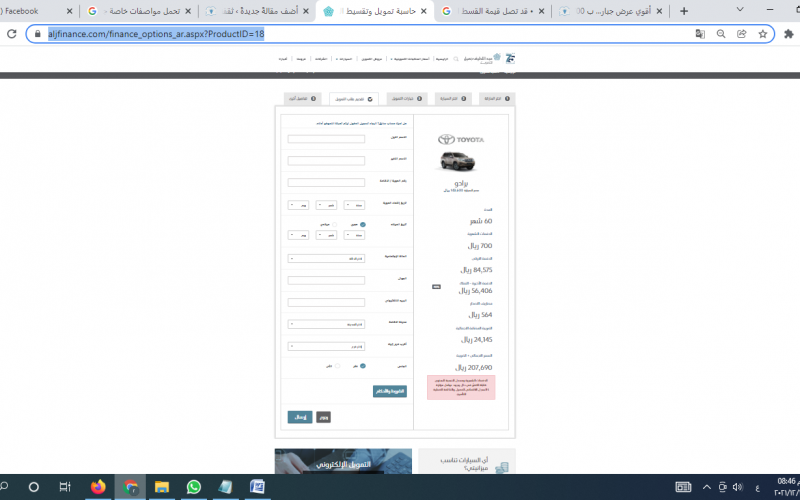Image resolution: width=800 pixels, height=500 pixels.
Task: Close the active حاسبة تمويل وتقسيط tab
Action: coord(423,11)
